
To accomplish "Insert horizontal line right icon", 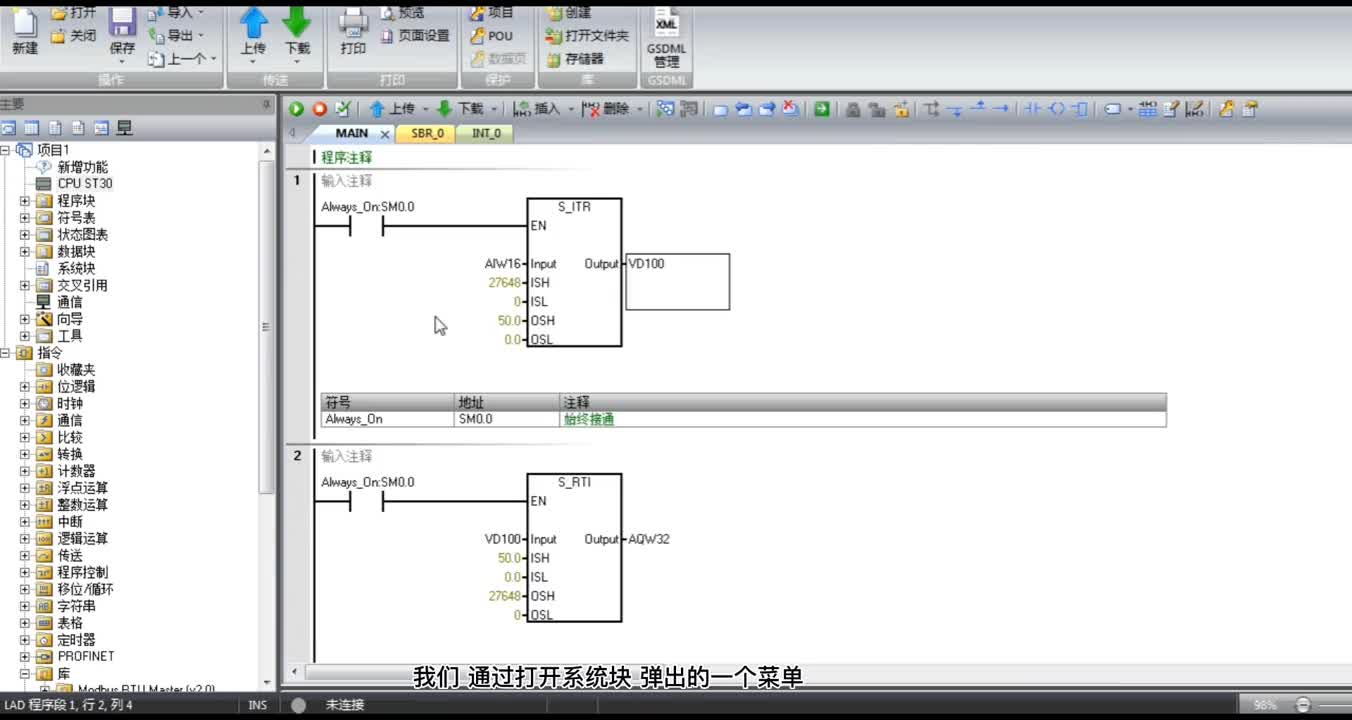I will [x=1000, y=109].
